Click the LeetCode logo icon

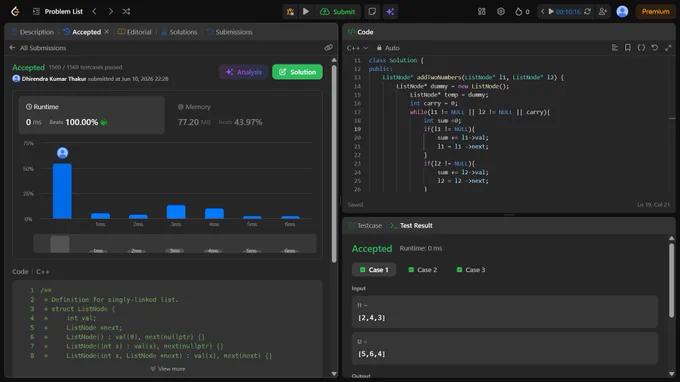15,11
